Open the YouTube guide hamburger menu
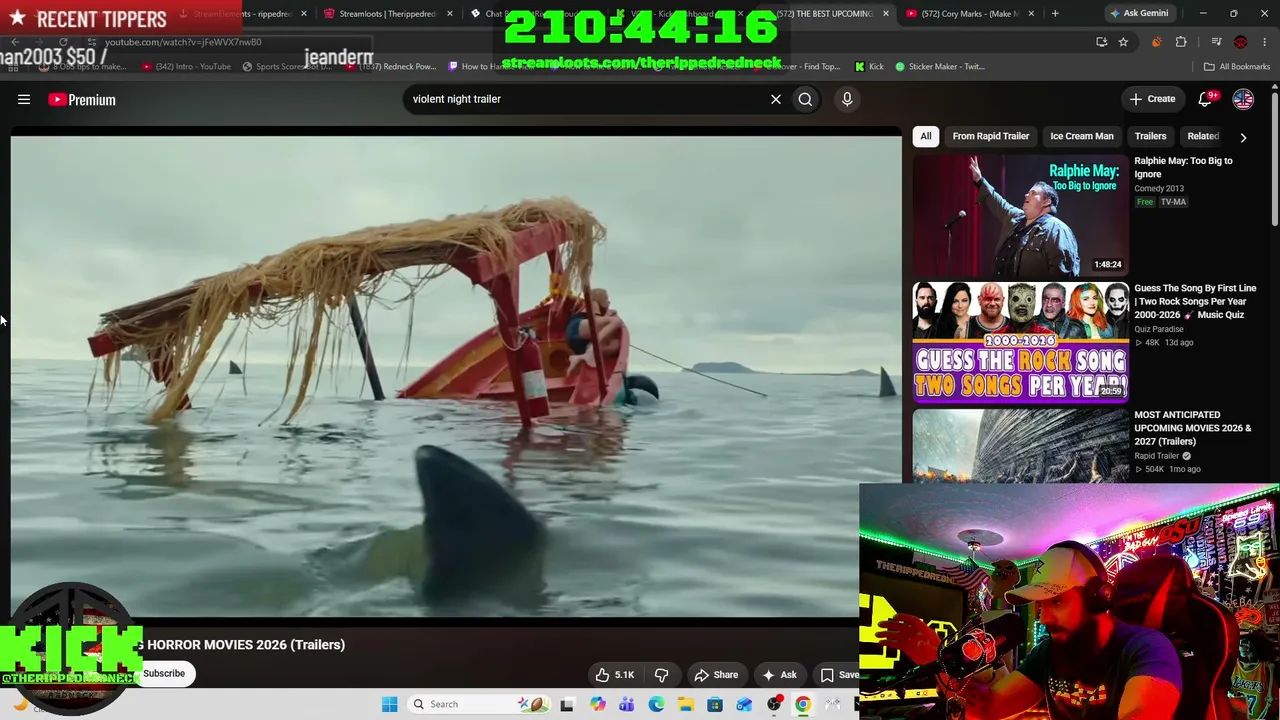The width and height of the screenshot is (1280, 720). coord(24,99)
